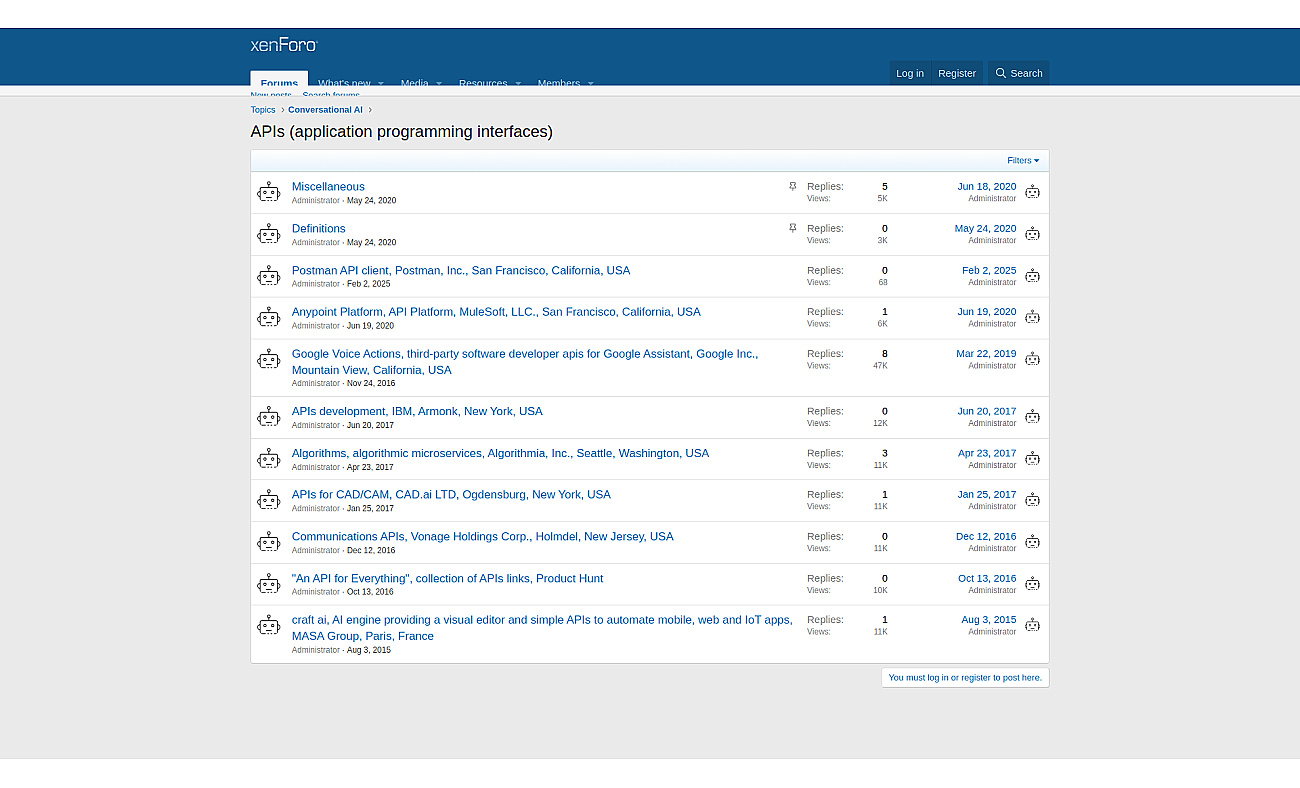Open author avatar beside Algorithms Algorithmia thread

click(x=268, y=459)
